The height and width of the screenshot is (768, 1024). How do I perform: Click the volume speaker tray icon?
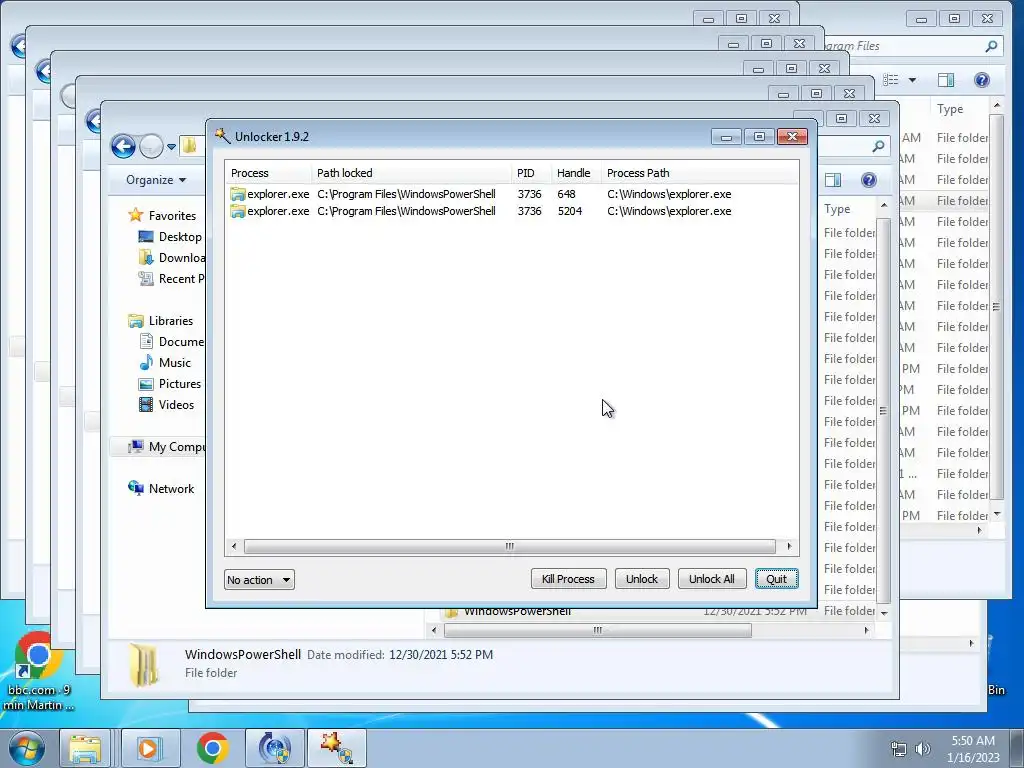point(923,749)
